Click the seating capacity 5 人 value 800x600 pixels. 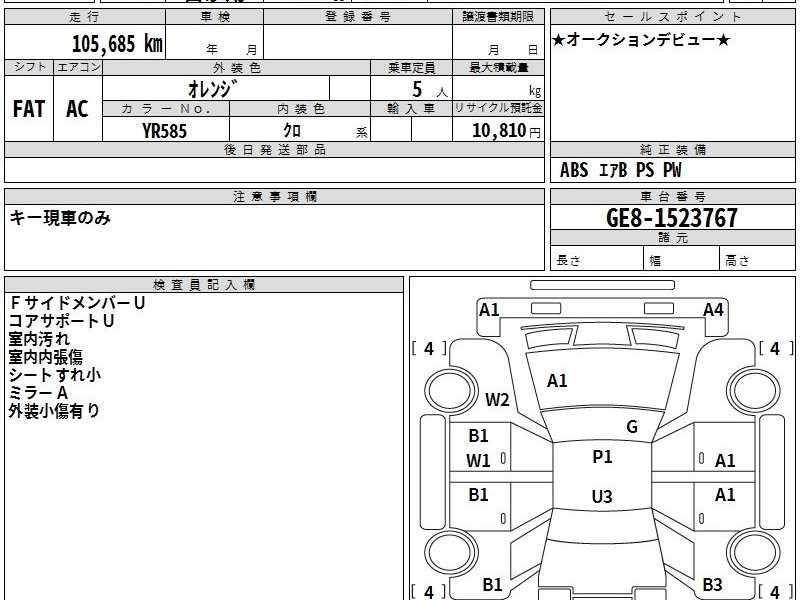(x=430, y=90)
